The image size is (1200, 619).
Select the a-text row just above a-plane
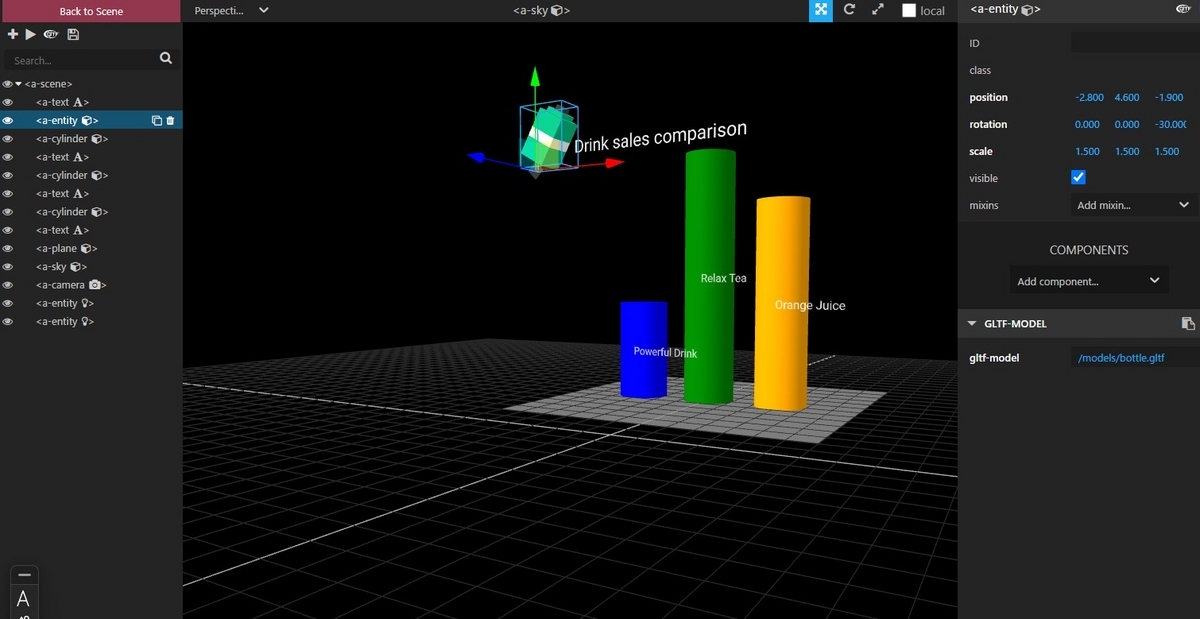91,230
